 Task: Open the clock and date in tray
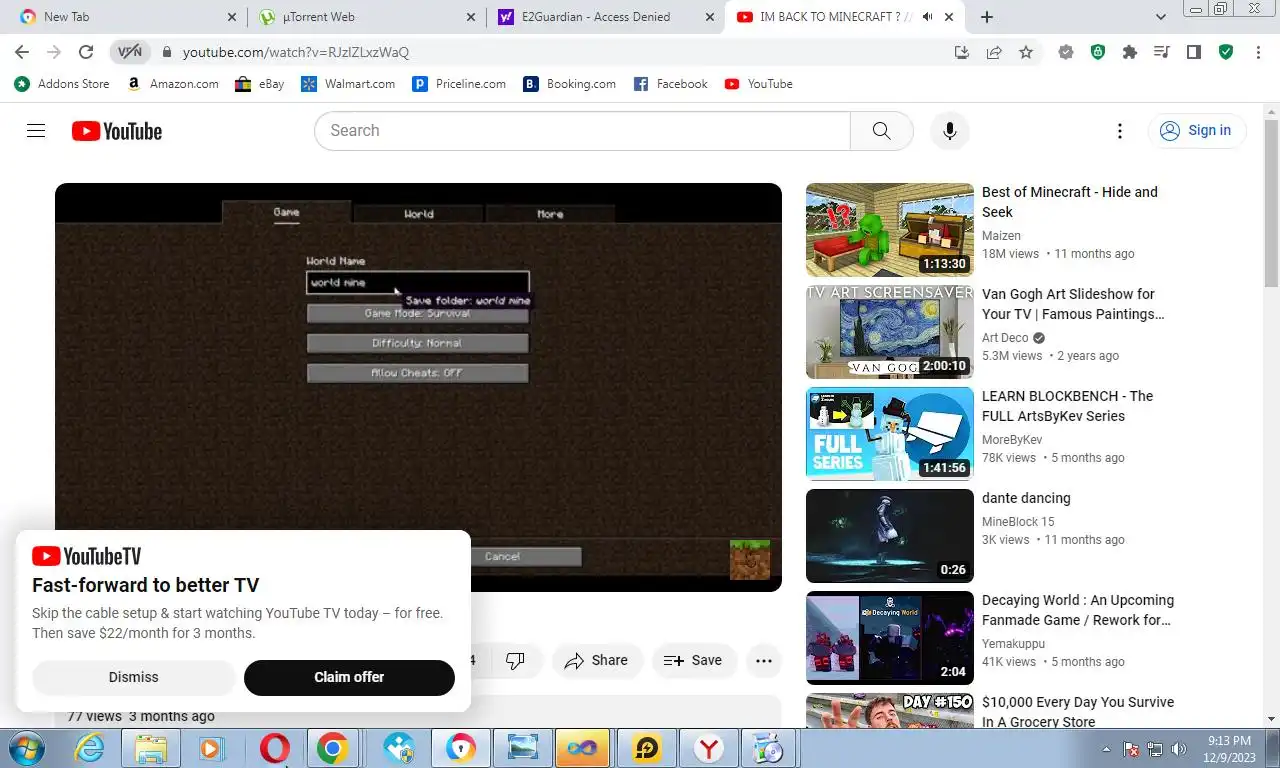[1229, 749]
